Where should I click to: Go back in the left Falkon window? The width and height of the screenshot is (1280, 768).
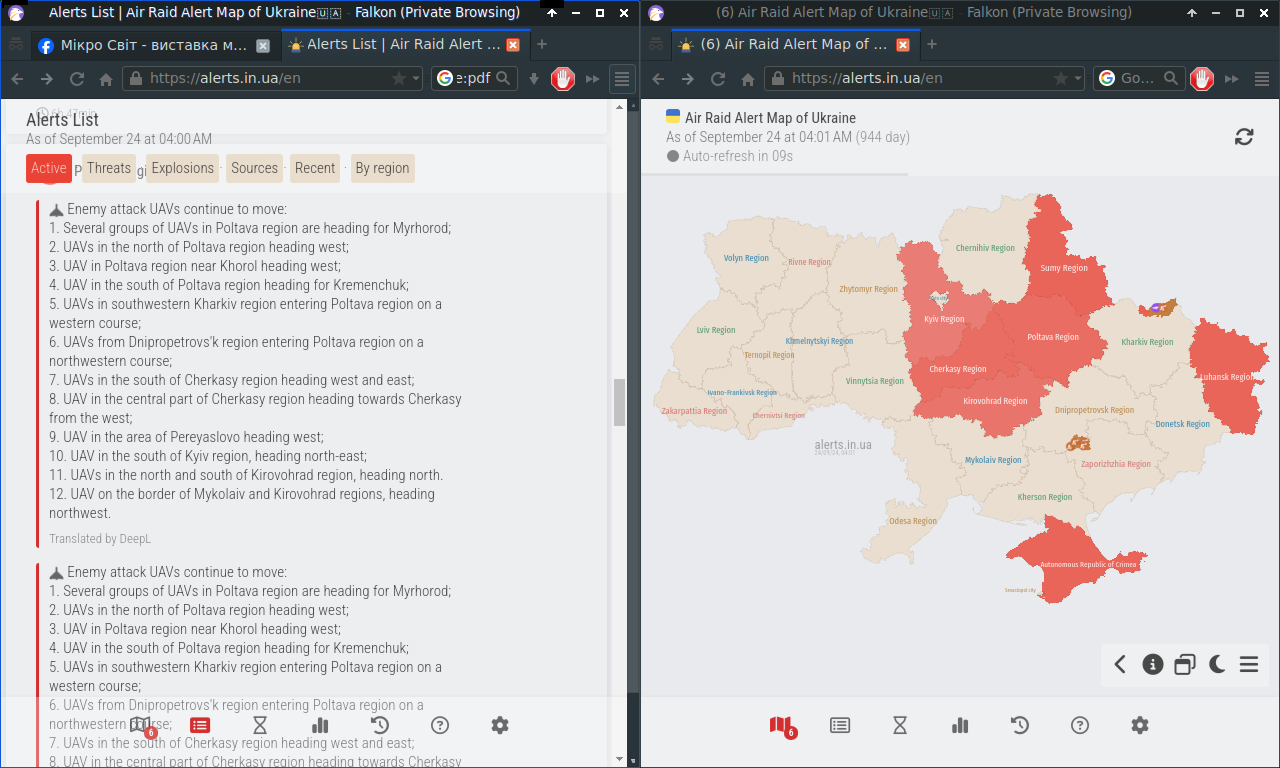pos(17,79)
